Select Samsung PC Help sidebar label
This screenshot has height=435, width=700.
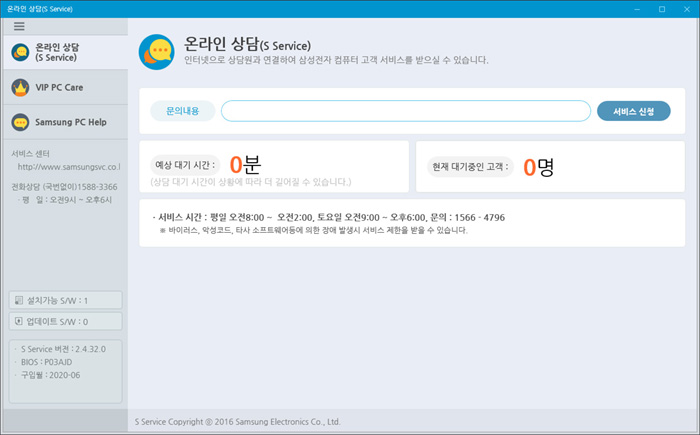[x=71, y=122]
